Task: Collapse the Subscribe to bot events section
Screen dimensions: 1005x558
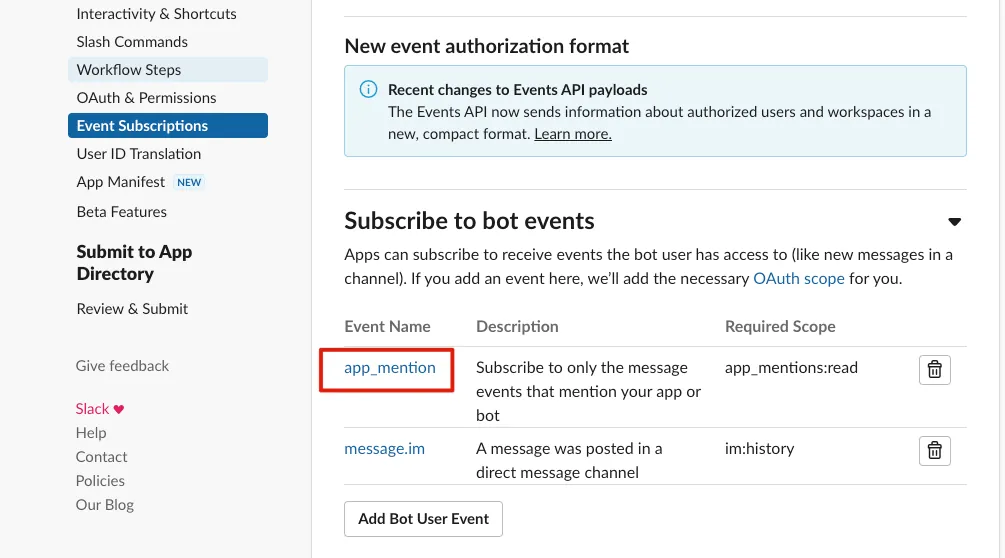Action: click(x=954, y=222)
